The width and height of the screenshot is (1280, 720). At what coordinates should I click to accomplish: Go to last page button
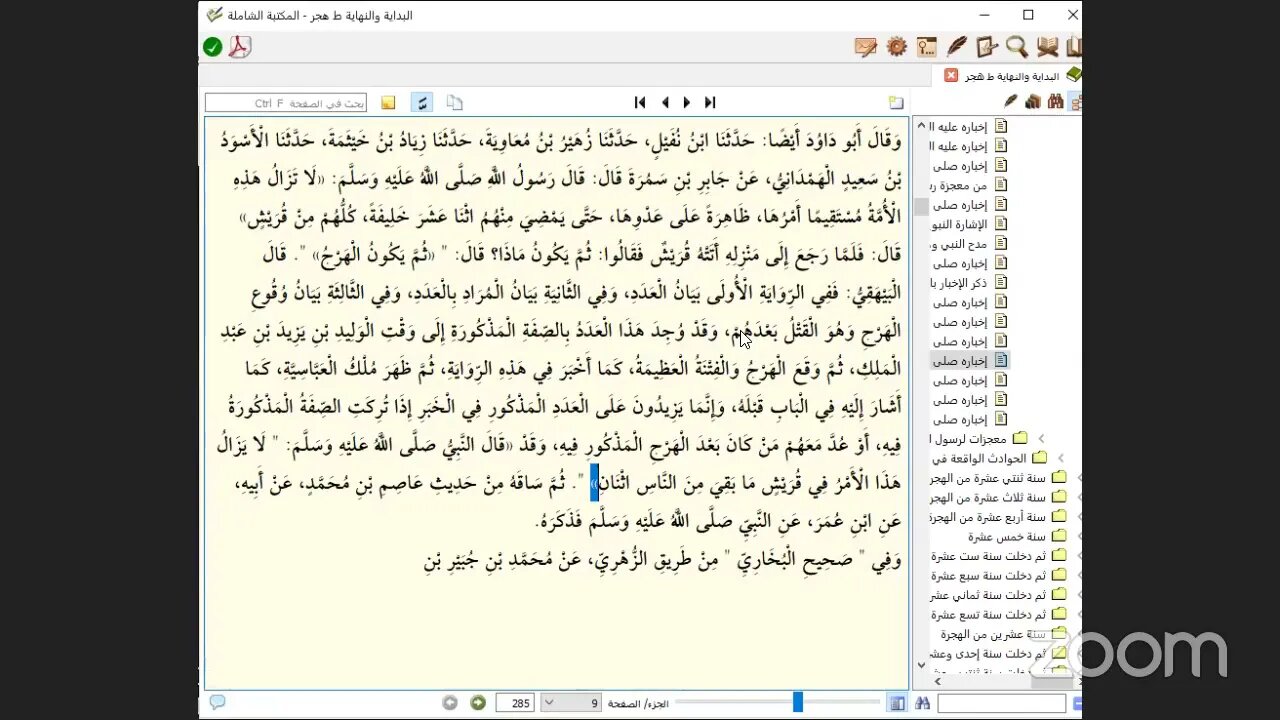pos(710,102)
